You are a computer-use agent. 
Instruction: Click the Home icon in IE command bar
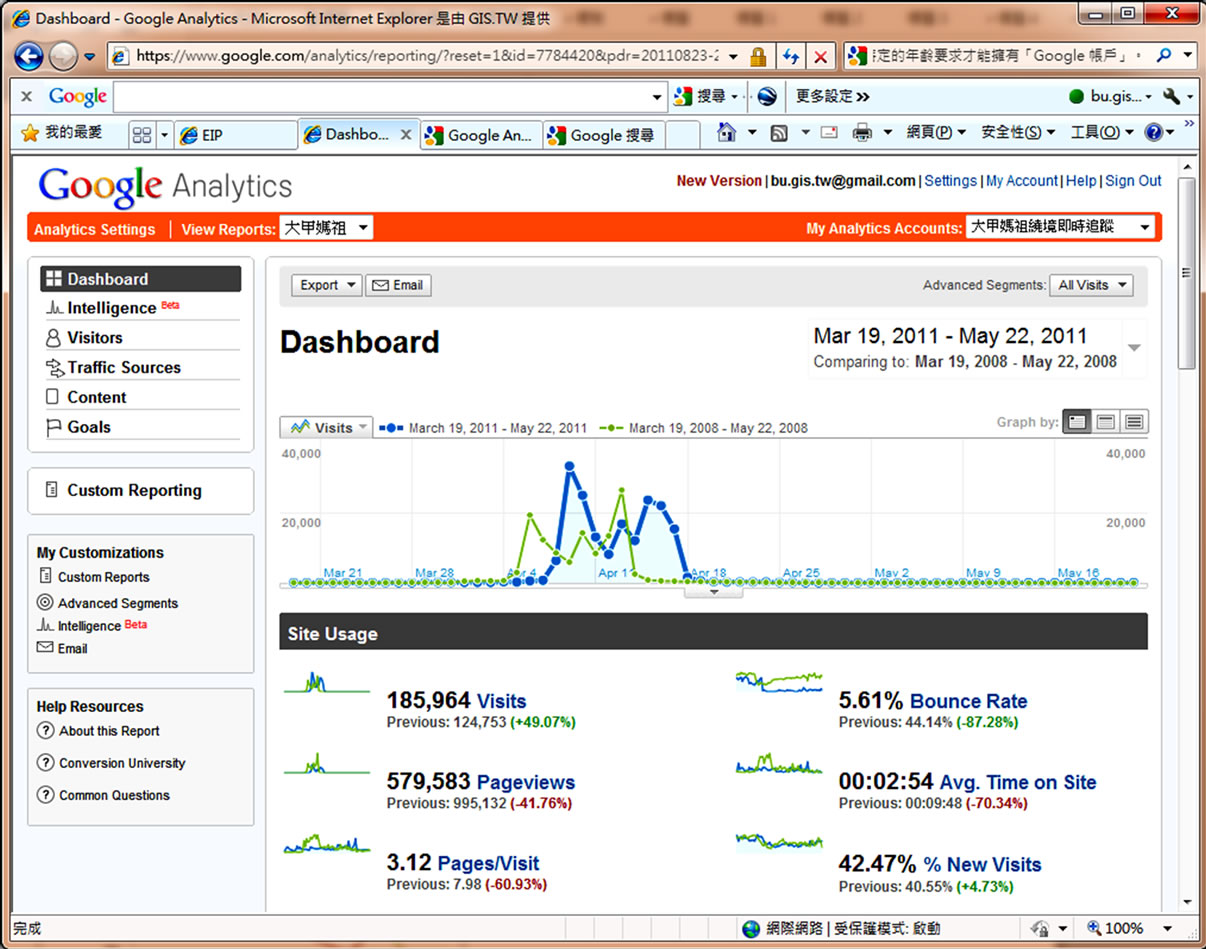(x=727, y=132)
